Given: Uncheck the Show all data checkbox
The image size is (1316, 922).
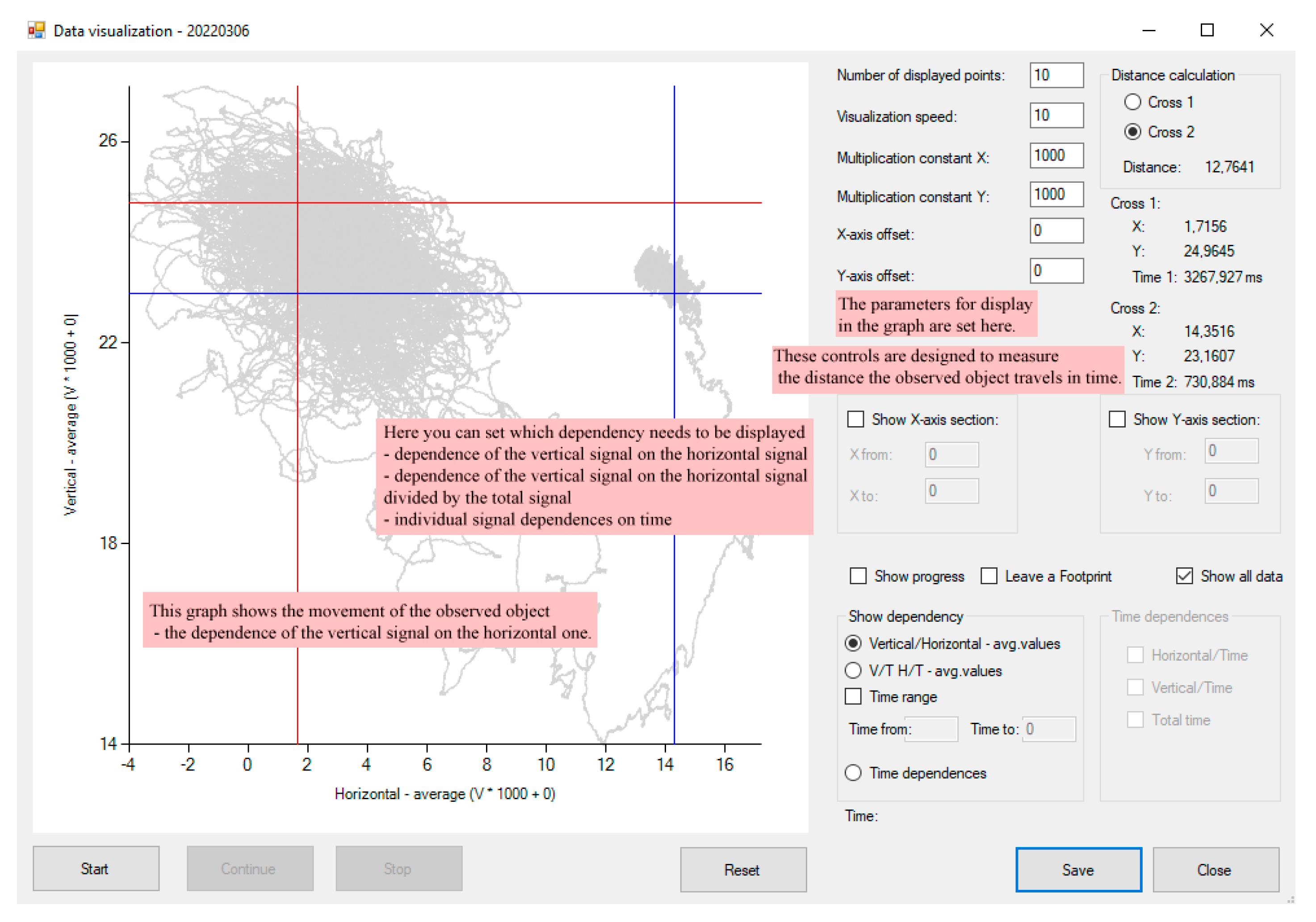Looking at the screenshot, I should pyautogui.click(x=1184, y=576).
